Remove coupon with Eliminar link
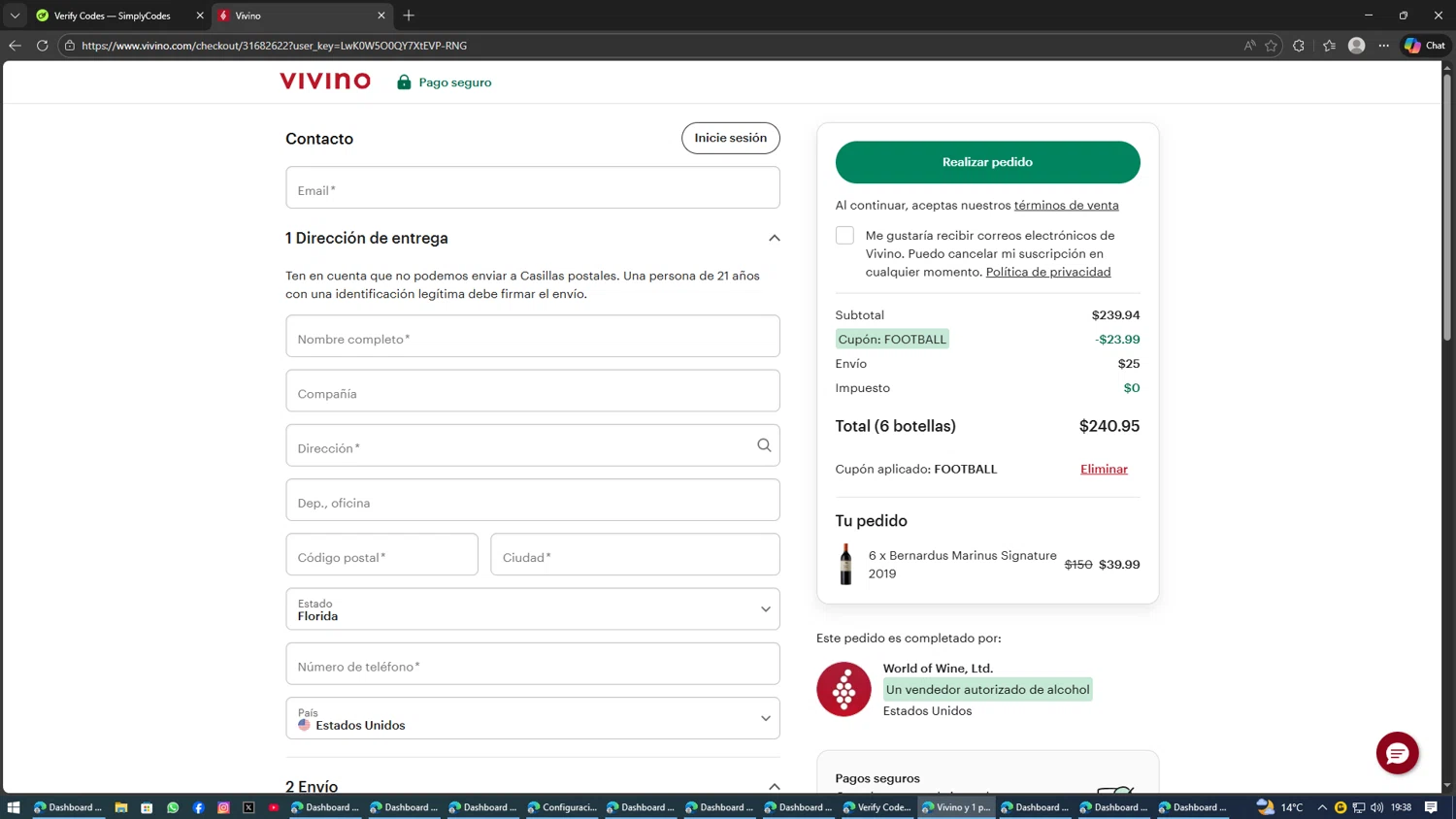1456x819 pixels. pos(1104,470)
